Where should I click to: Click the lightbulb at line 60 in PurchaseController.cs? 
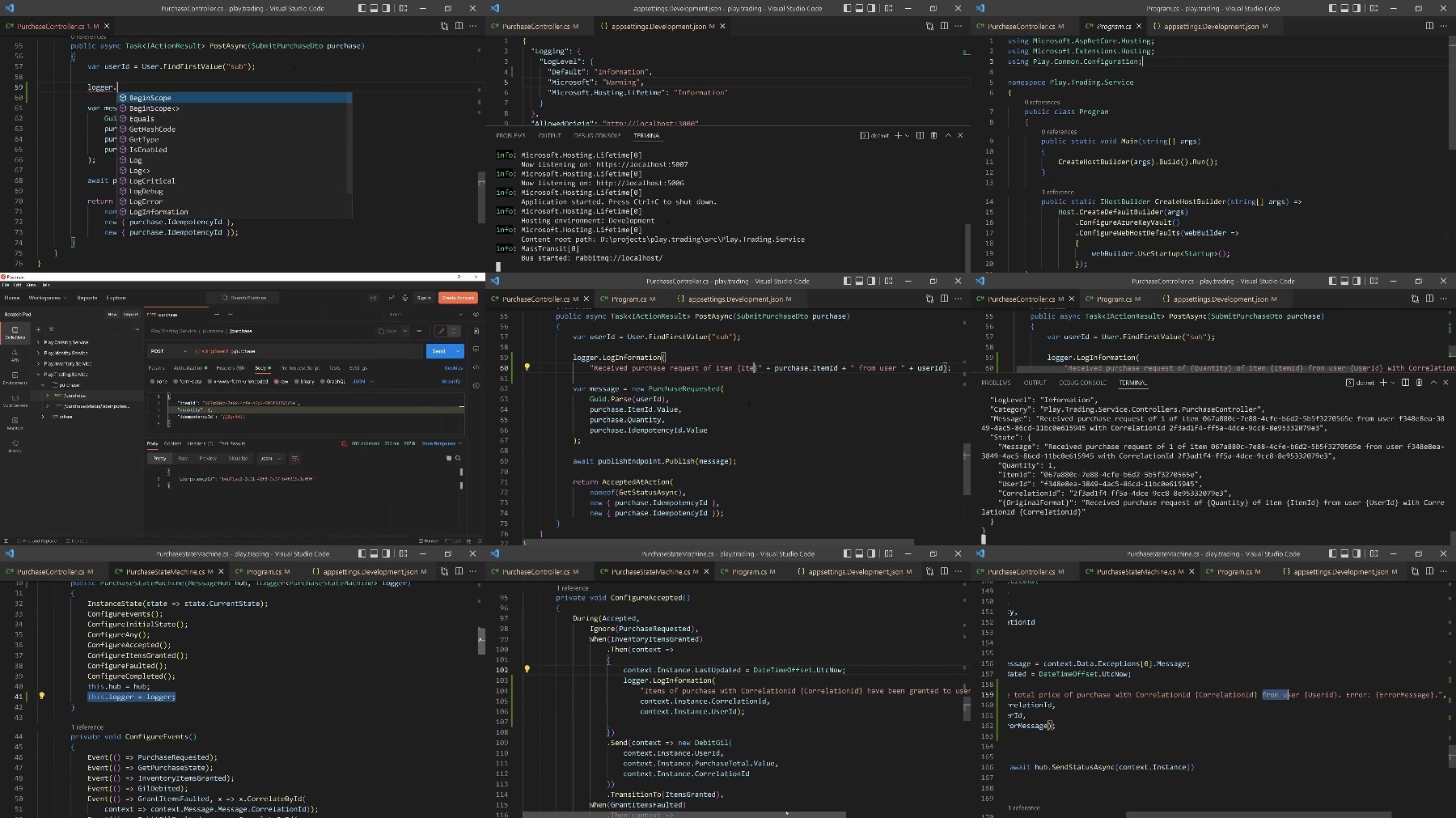(x=527, y=367)
